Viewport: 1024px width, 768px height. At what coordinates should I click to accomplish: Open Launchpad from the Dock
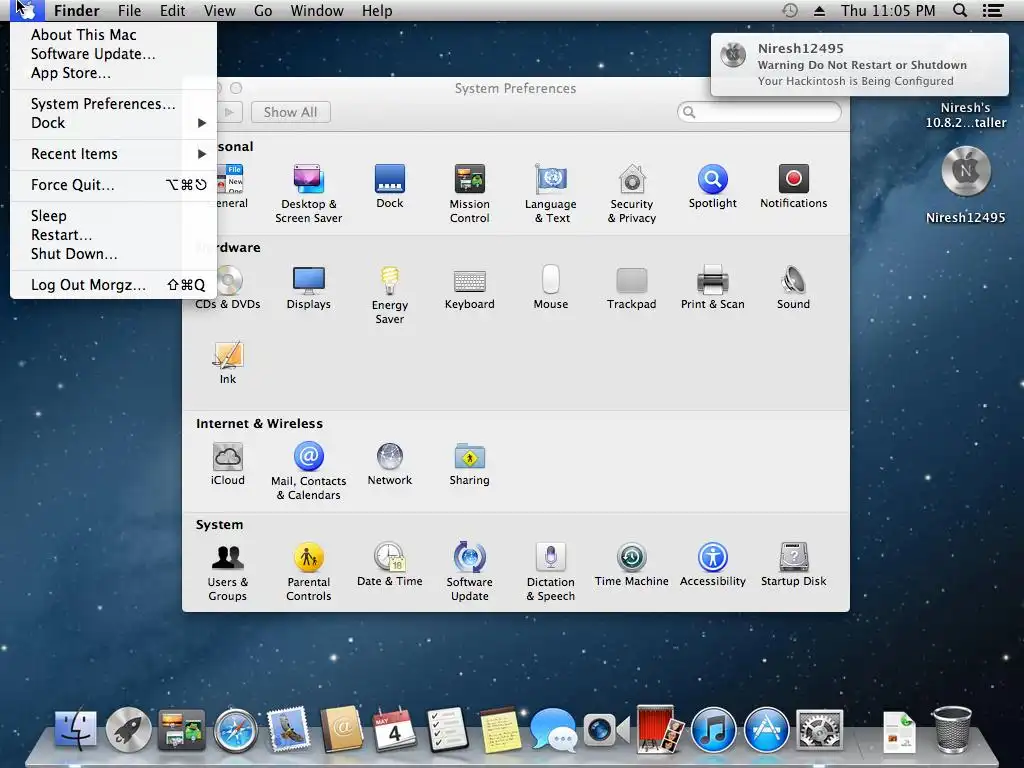point(129,729)
